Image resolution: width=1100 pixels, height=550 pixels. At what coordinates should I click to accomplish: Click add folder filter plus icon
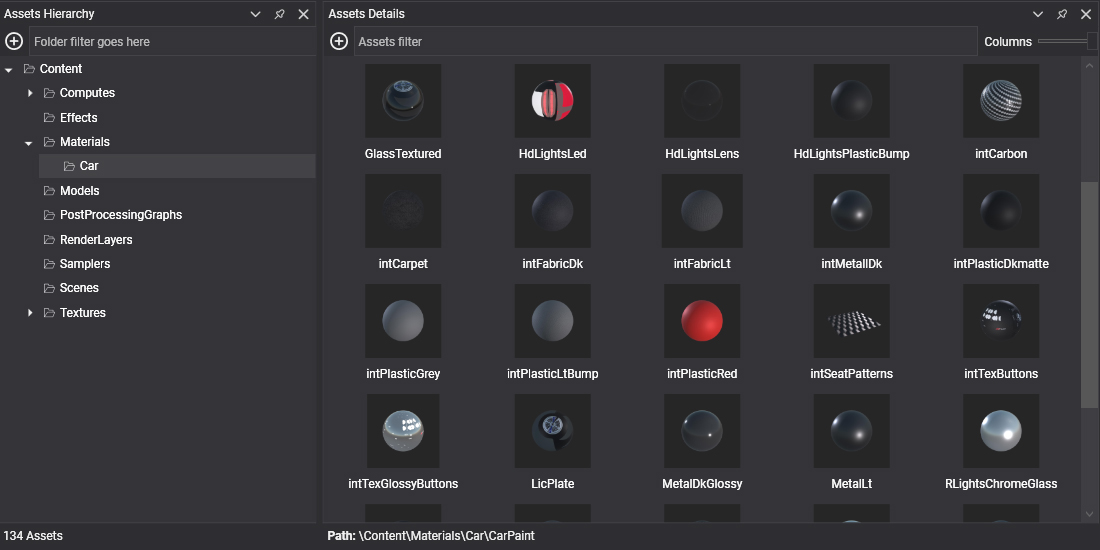point(14,41)
